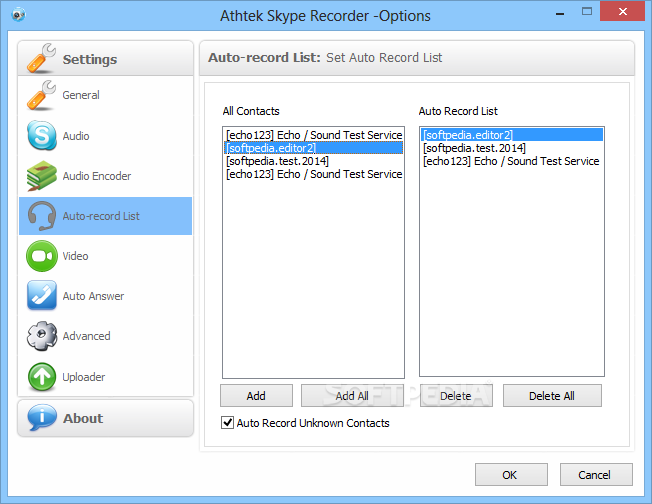Open the About section
Viewport: 652px width, 504px height.
(106, 418)
